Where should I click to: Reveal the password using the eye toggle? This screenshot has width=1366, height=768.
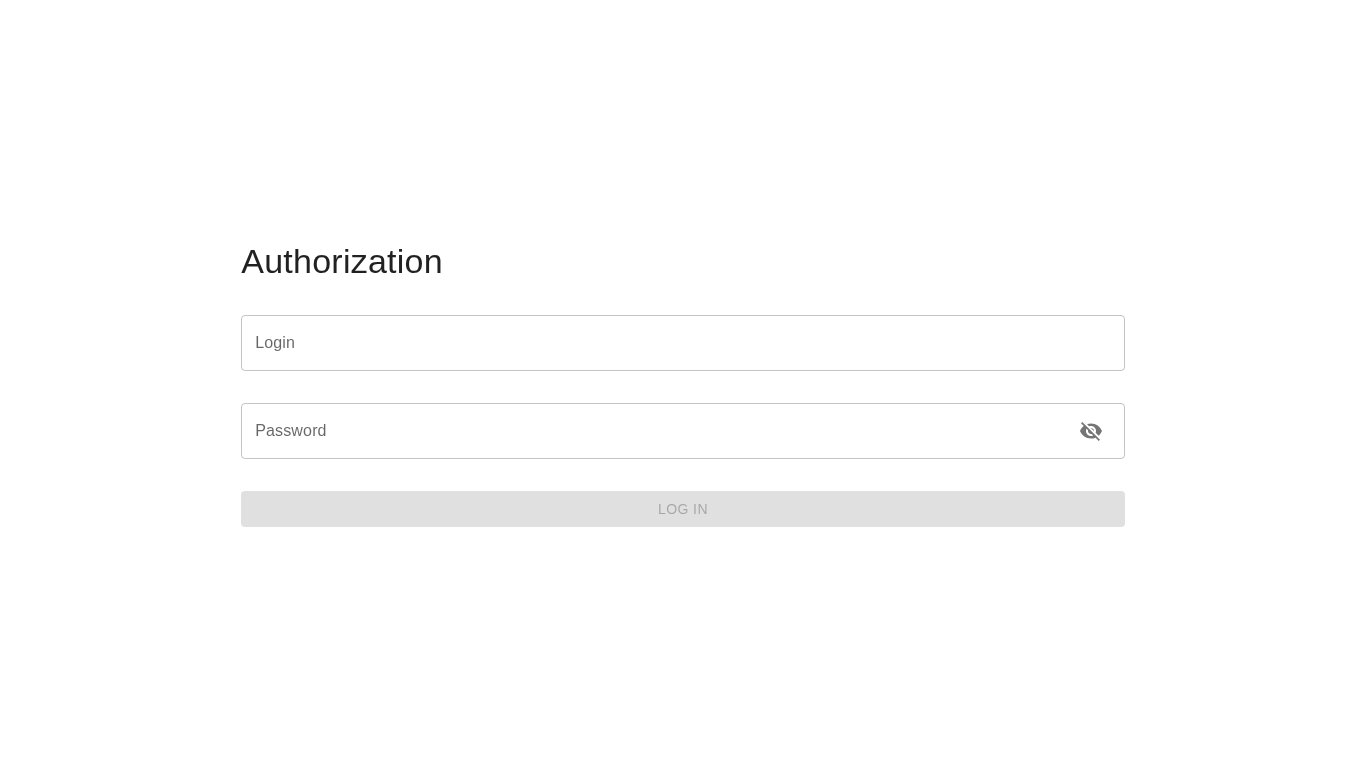[1090, 431]
